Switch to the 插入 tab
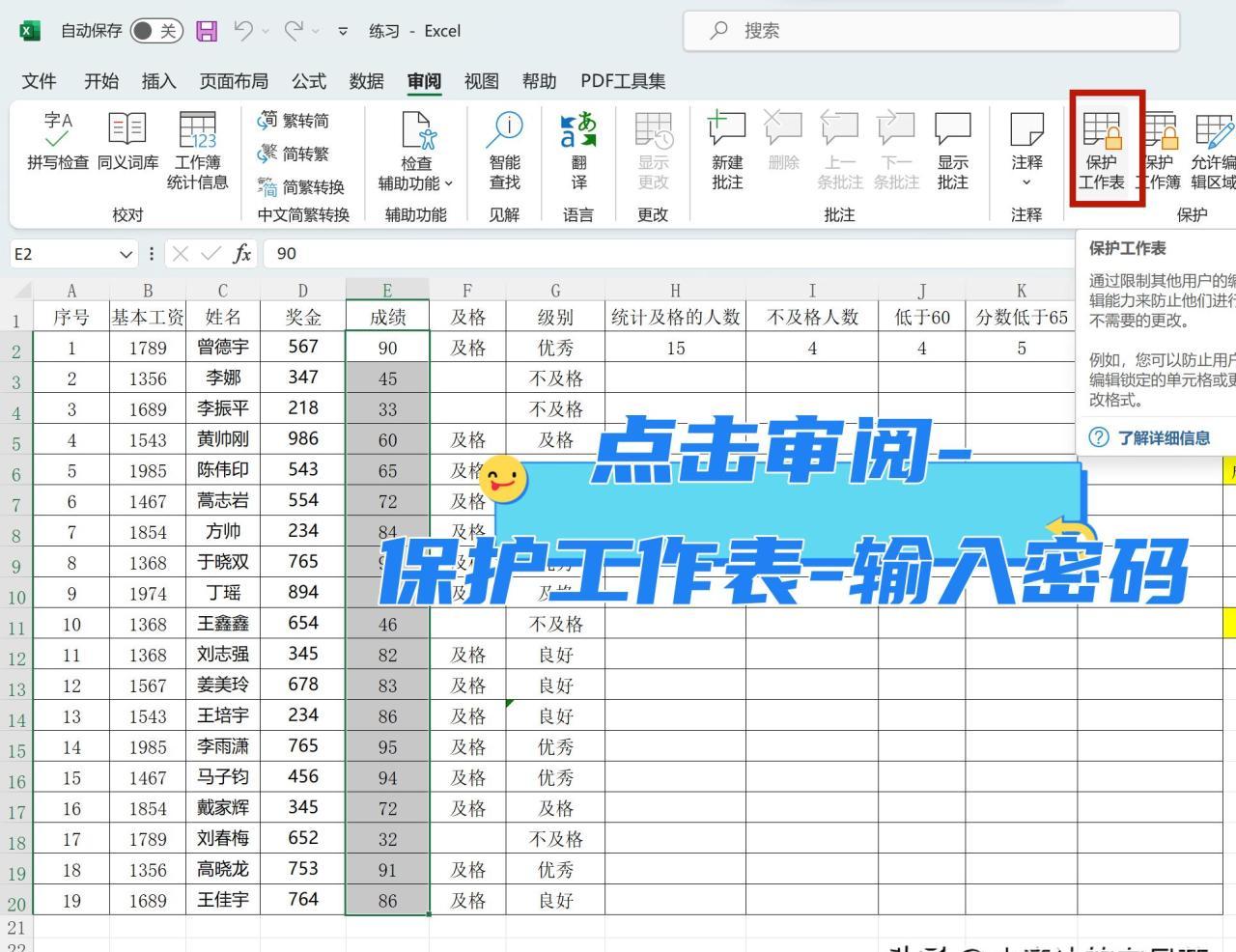The image size is (1236, 952). point(159,81)
